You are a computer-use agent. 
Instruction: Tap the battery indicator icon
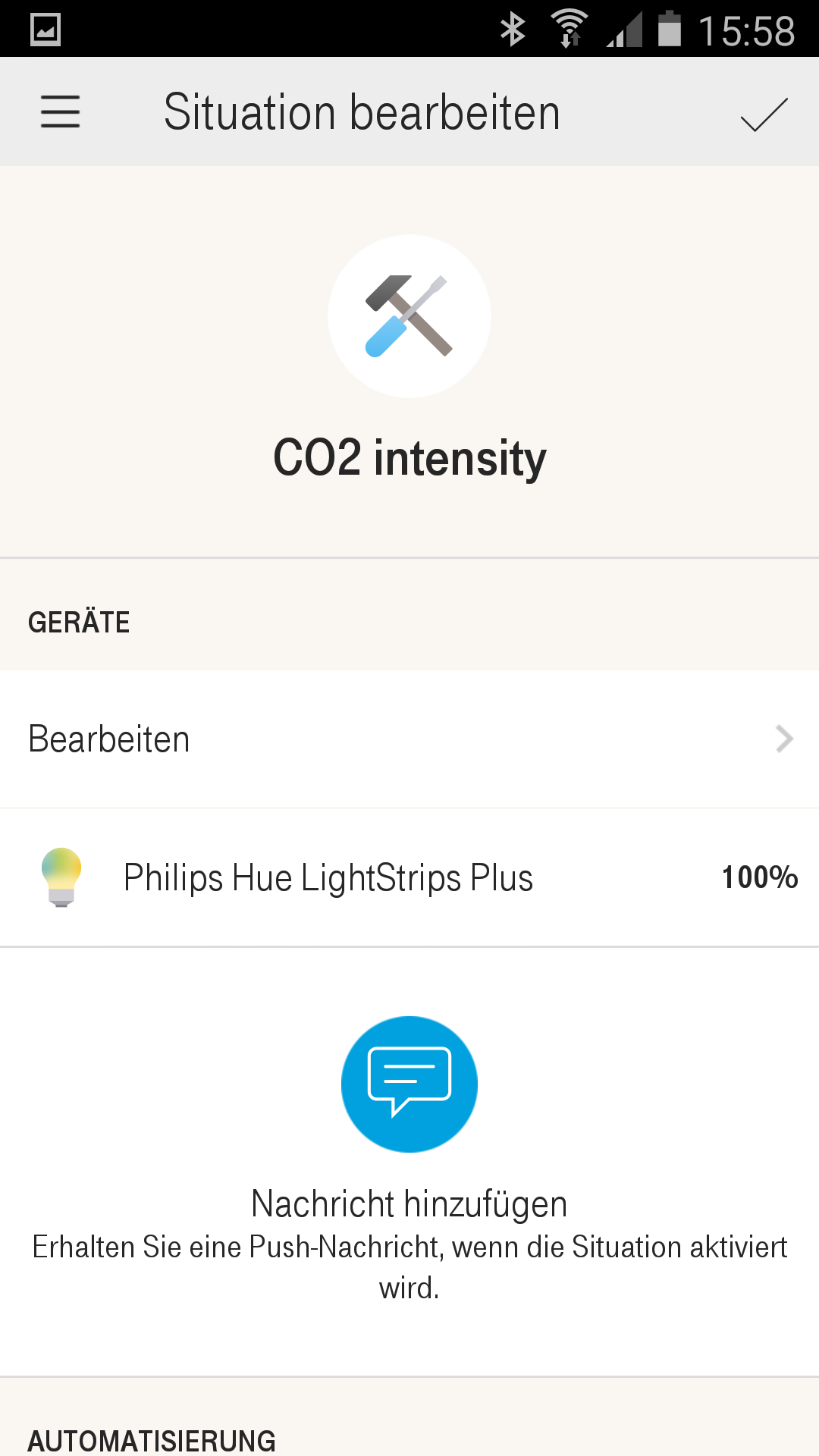point(669,30)
